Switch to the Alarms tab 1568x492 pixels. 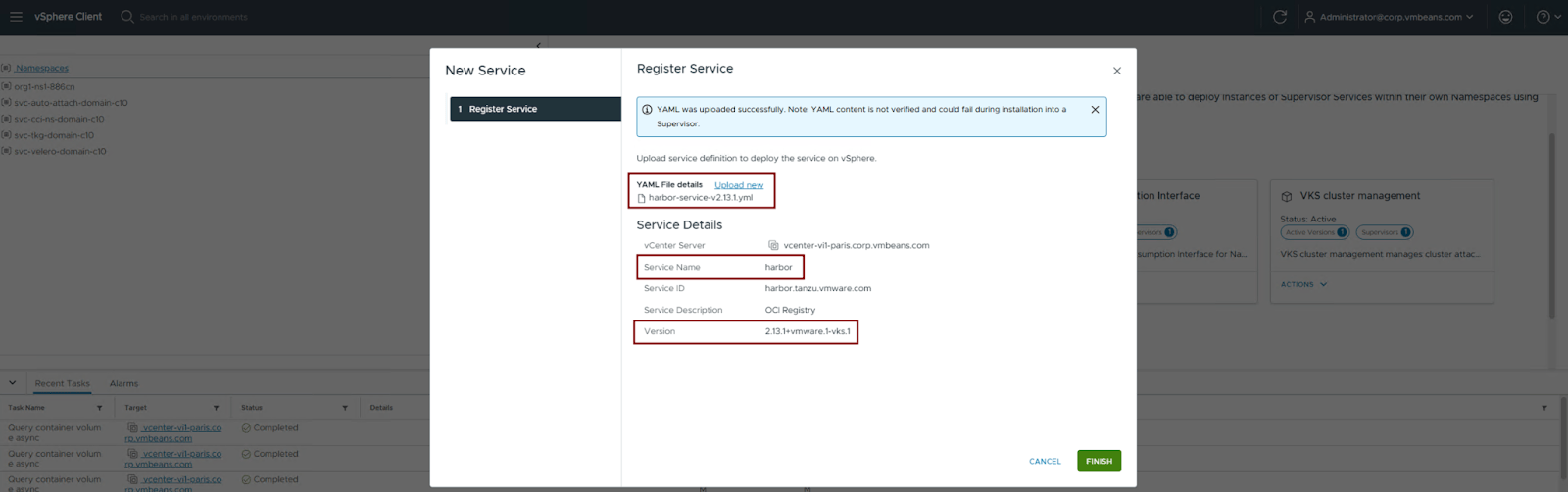coord(123,383)
